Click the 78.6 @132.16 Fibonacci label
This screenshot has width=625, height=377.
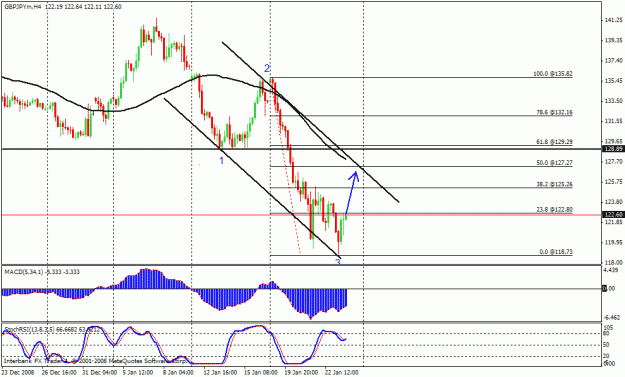(x=554, y=112)
